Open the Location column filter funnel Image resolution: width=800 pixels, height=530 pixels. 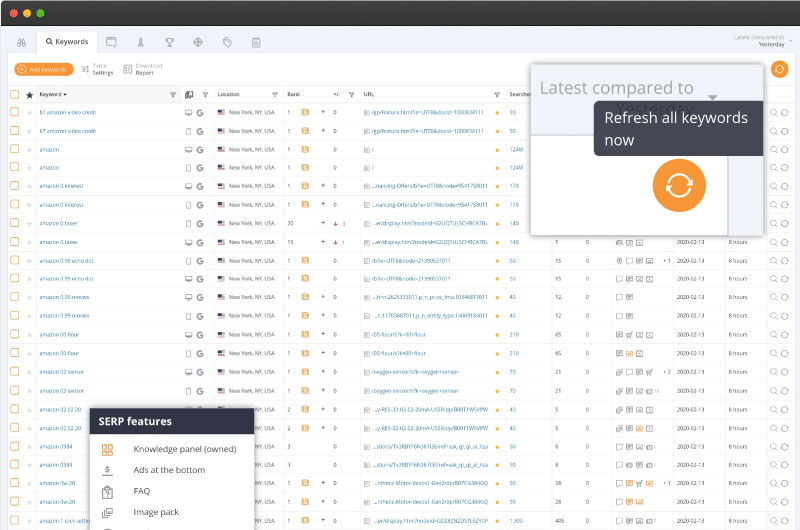pyautogui.click(x=275, y=95)
